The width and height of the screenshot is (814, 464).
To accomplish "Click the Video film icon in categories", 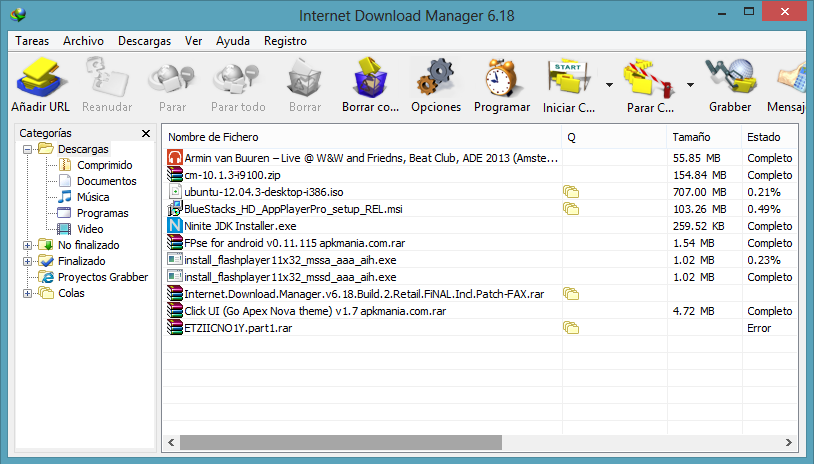I will [x=64, y=229].
